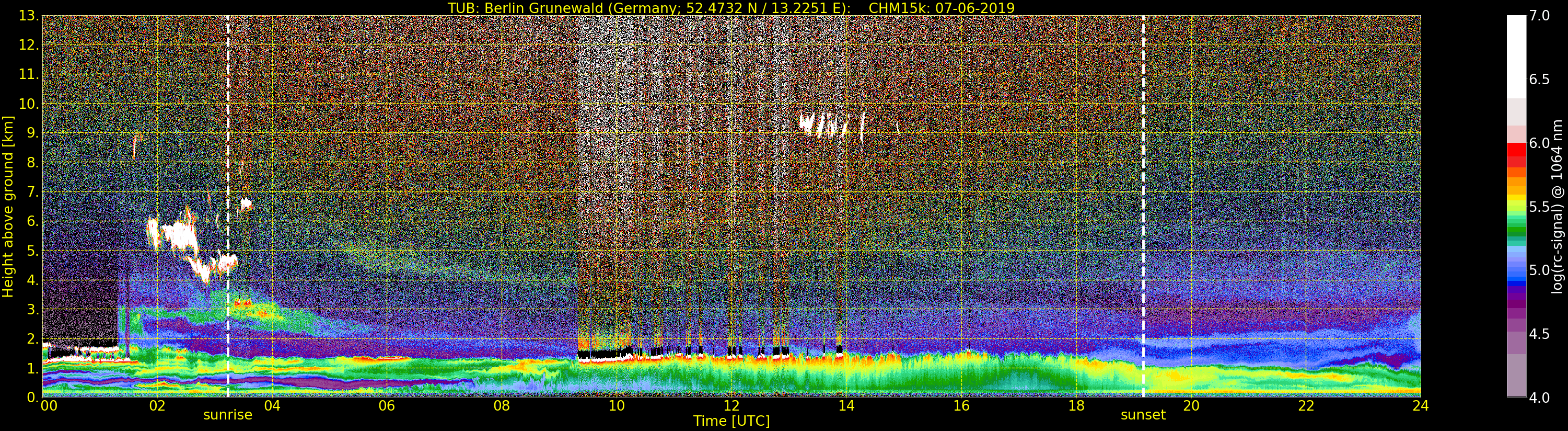Click the colorbar value '6.0'
This screenshot has height=431, width=1568.
1539,143
